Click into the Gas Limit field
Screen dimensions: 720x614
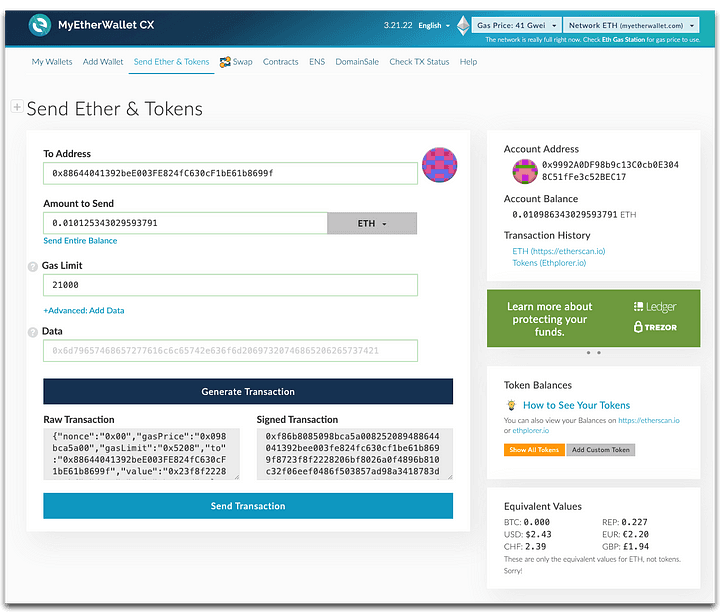[x=230, y=285]
